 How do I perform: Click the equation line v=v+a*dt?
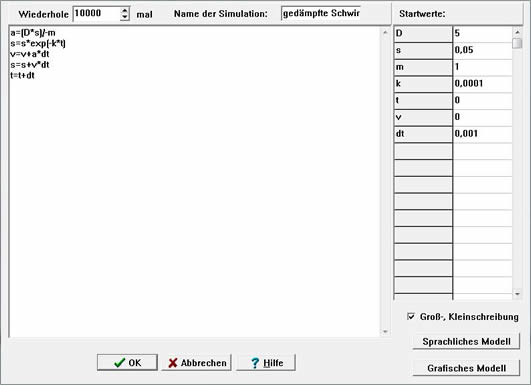pyautogui.click(x=30, y=54)
